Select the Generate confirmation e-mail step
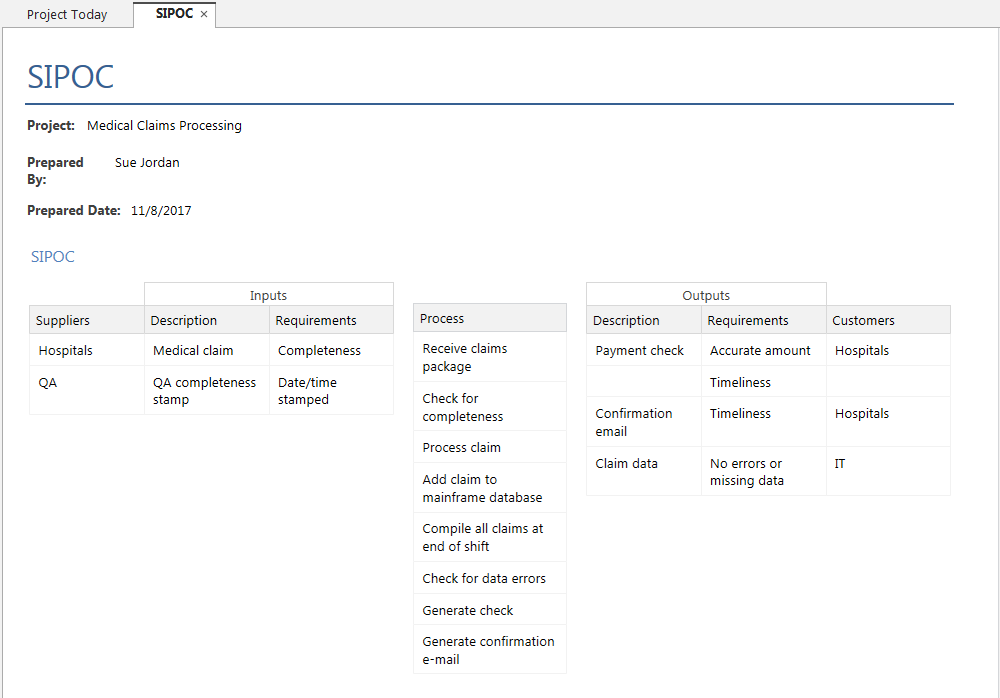The width and height of the screenshot is (1000, 698). click(x=488, y=650)
